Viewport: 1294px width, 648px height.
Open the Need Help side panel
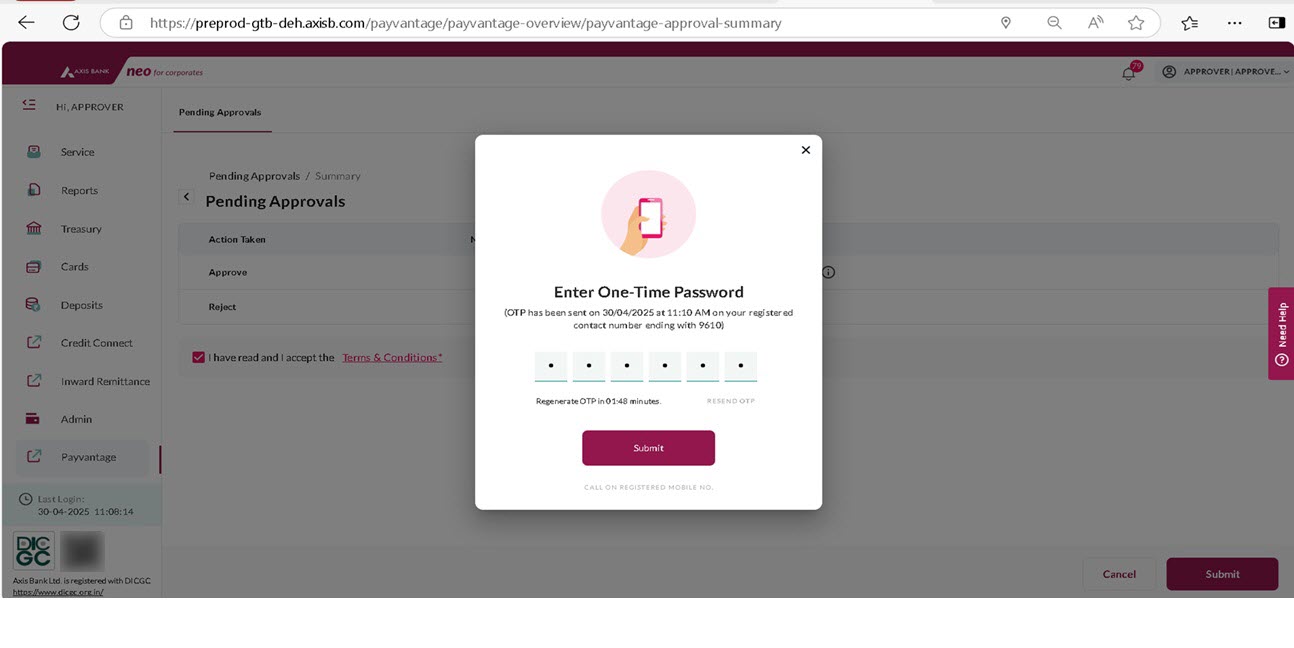pyautogui.click(x=1281, y=334)
